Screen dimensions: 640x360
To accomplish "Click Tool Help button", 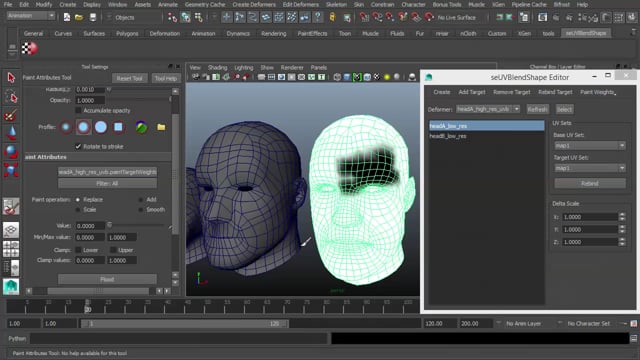I will (x=166, y=78).
